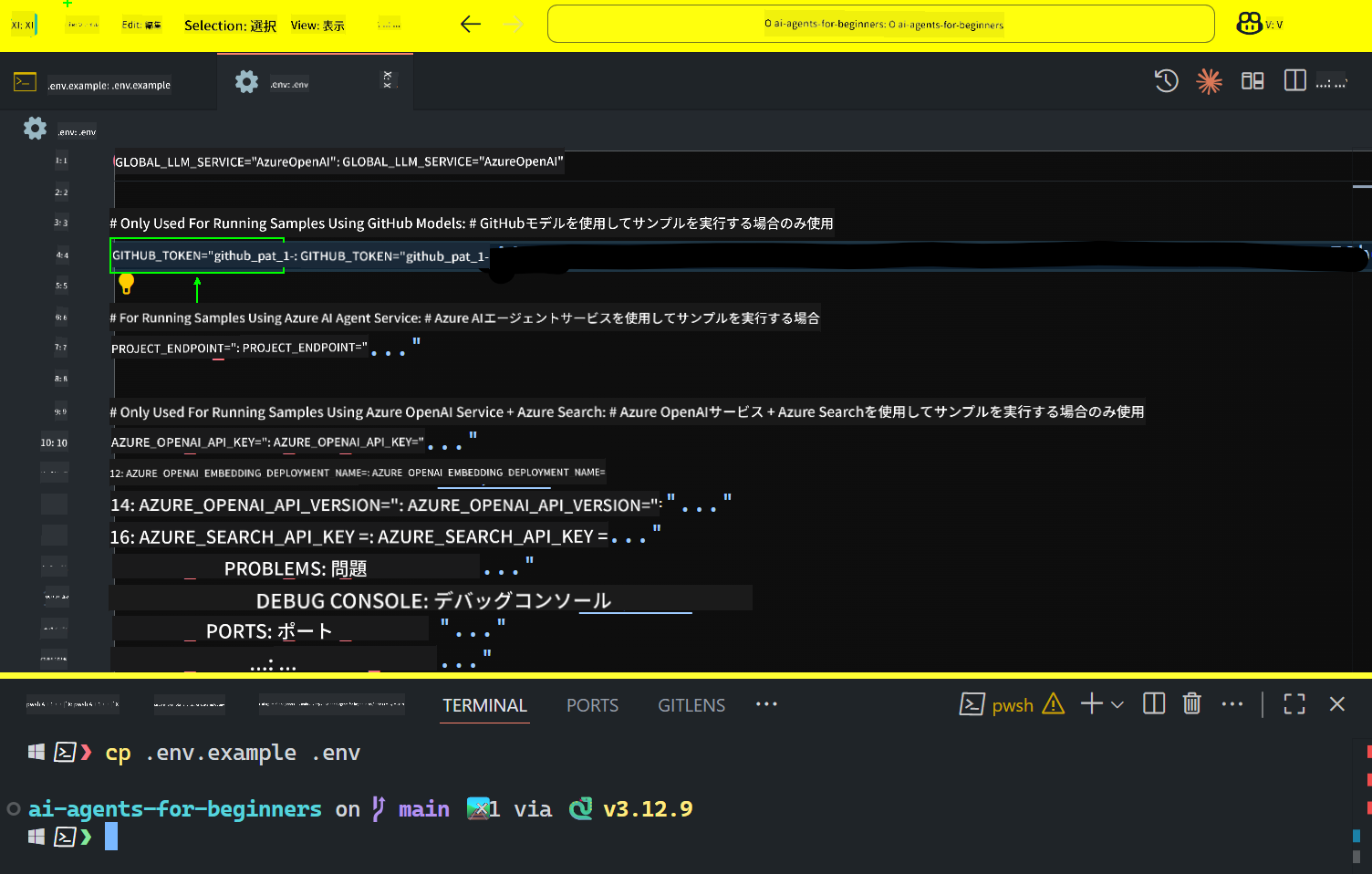Click Azure OpenAI Service comment line
The height and width of the screenshot is (874, 1372).
coord(627,412)
